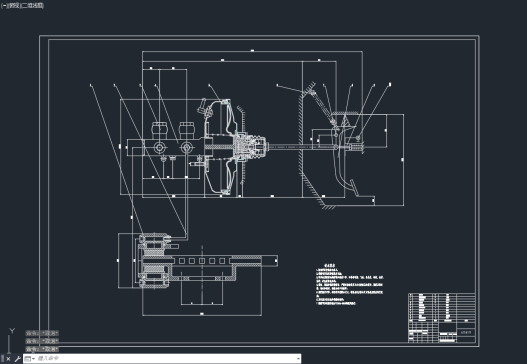
Task: Close the command line window
Action: pyautogui.click(x=8, y=359)
